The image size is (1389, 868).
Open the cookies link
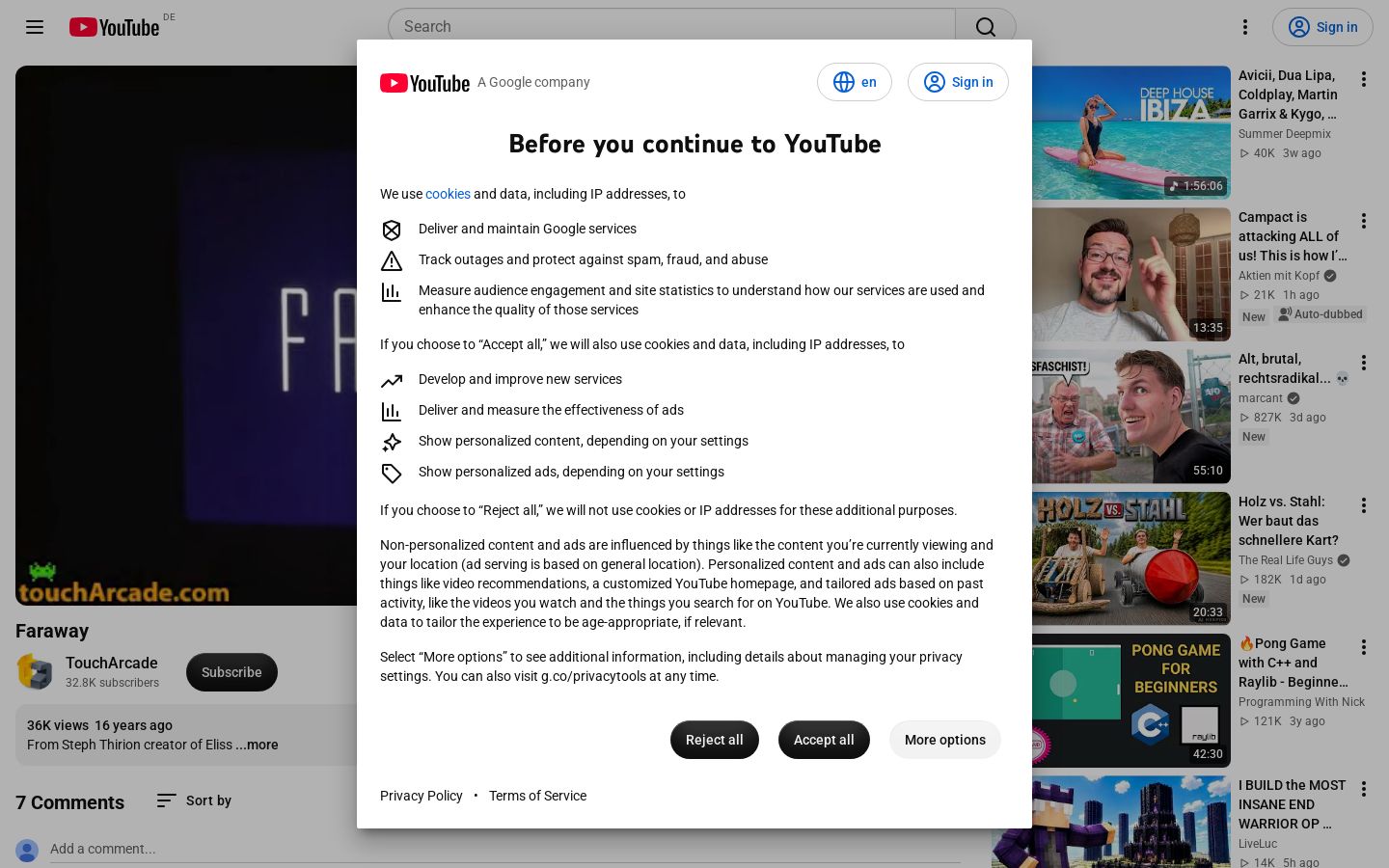pos(448,194)
